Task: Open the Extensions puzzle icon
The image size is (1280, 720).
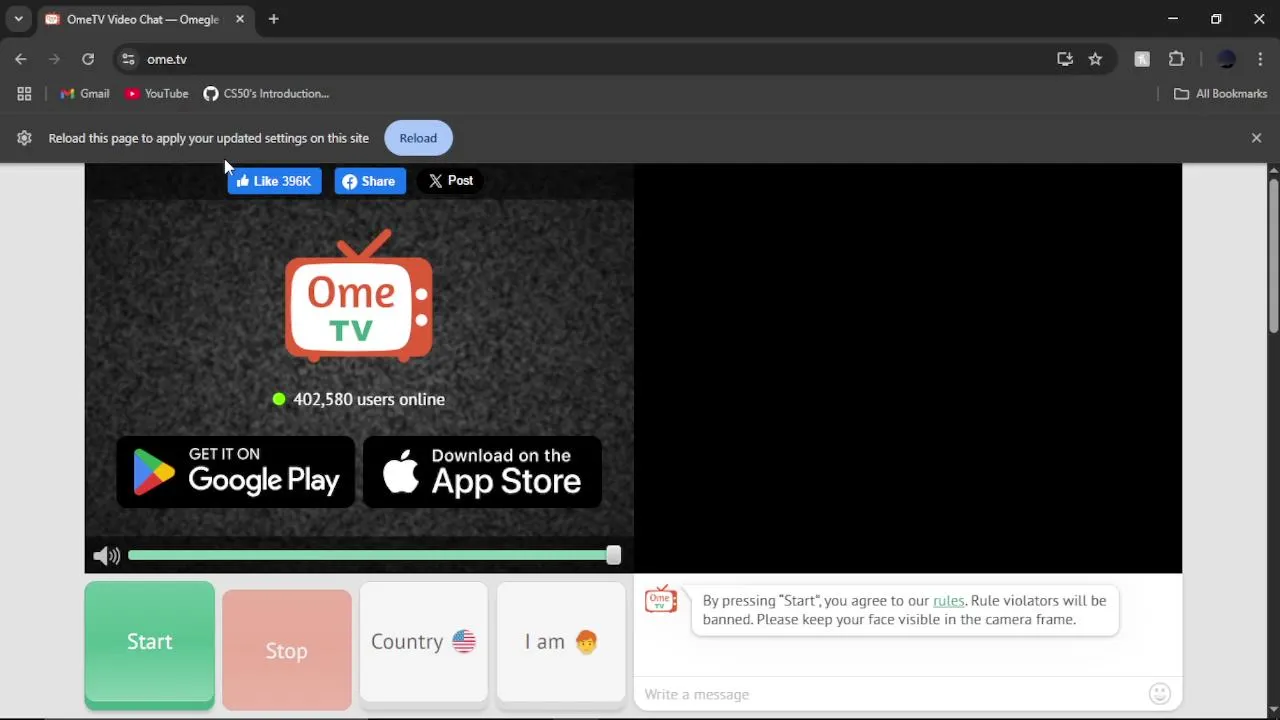Action: [1176, 59]
